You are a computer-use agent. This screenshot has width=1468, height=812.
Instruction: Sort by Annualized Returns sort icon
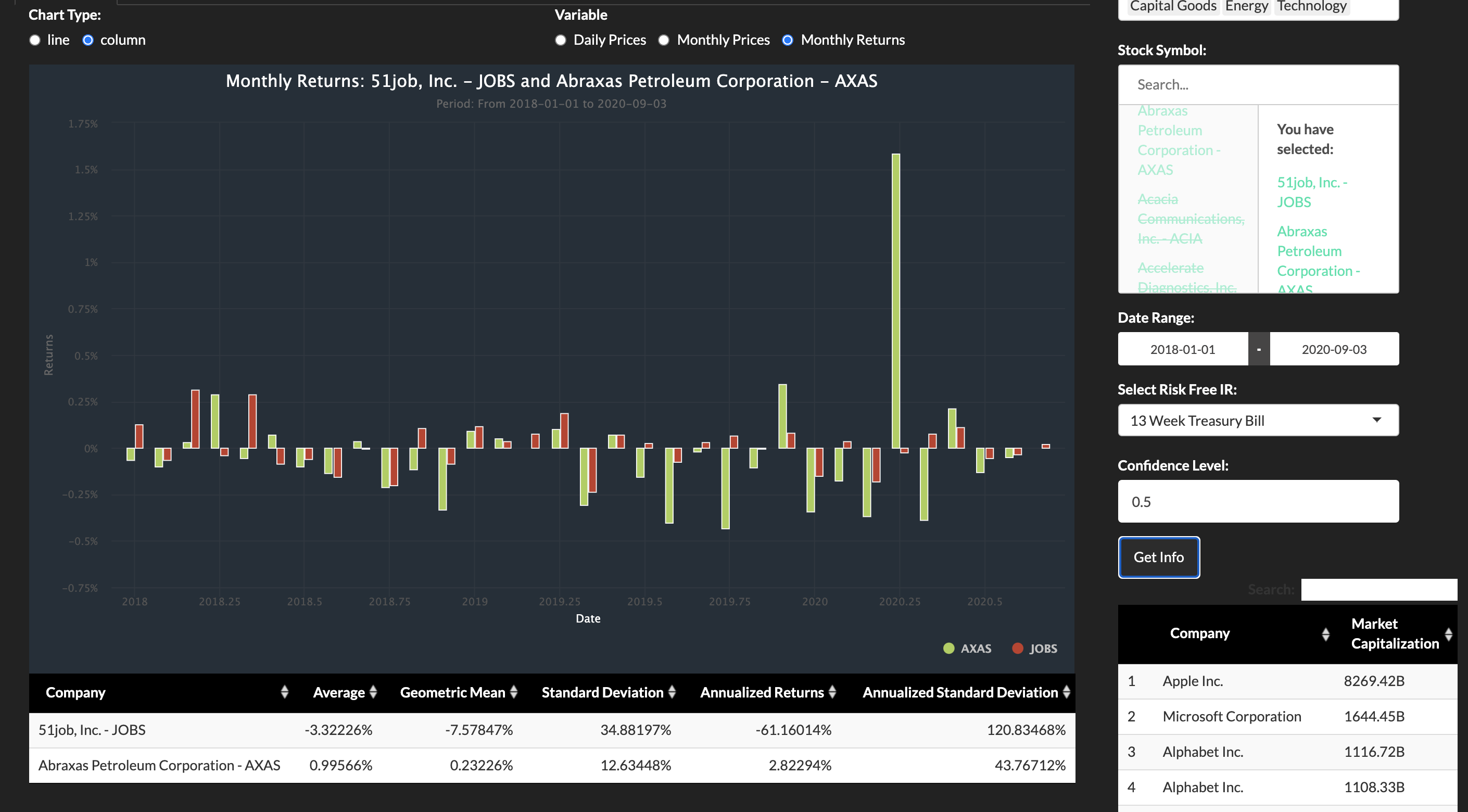coord(832,692)
